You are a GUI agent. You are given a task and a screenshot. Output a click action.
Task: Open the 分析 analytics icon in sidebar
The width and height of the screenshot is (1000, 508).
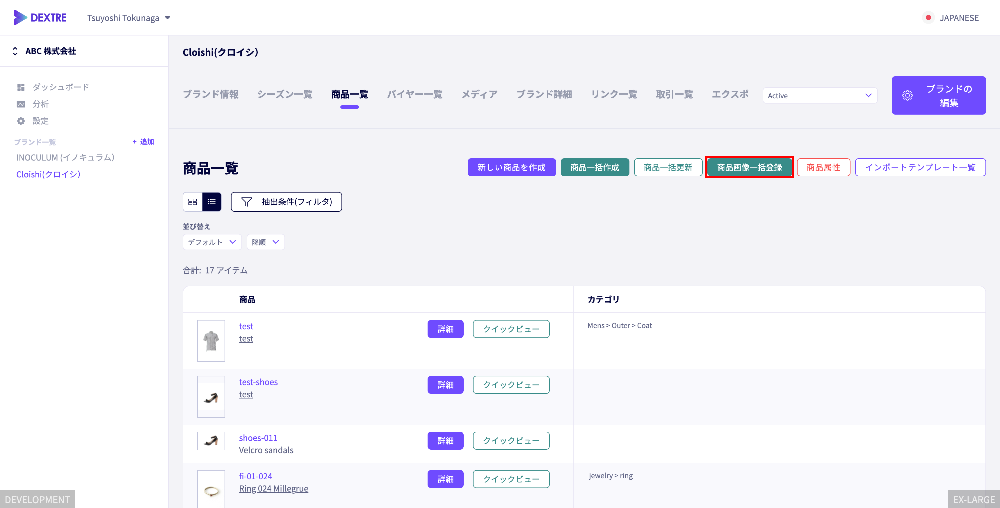click(20, 104)
